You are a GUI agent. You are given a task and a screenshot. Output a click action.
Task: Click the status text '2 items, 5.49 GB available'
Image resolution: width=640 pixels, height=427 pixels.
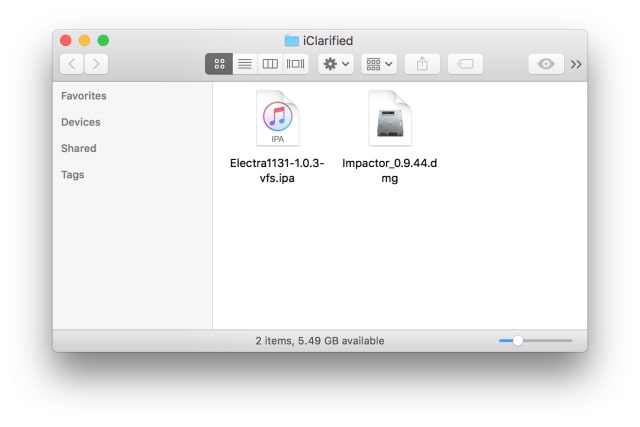(x=320, y=341)
